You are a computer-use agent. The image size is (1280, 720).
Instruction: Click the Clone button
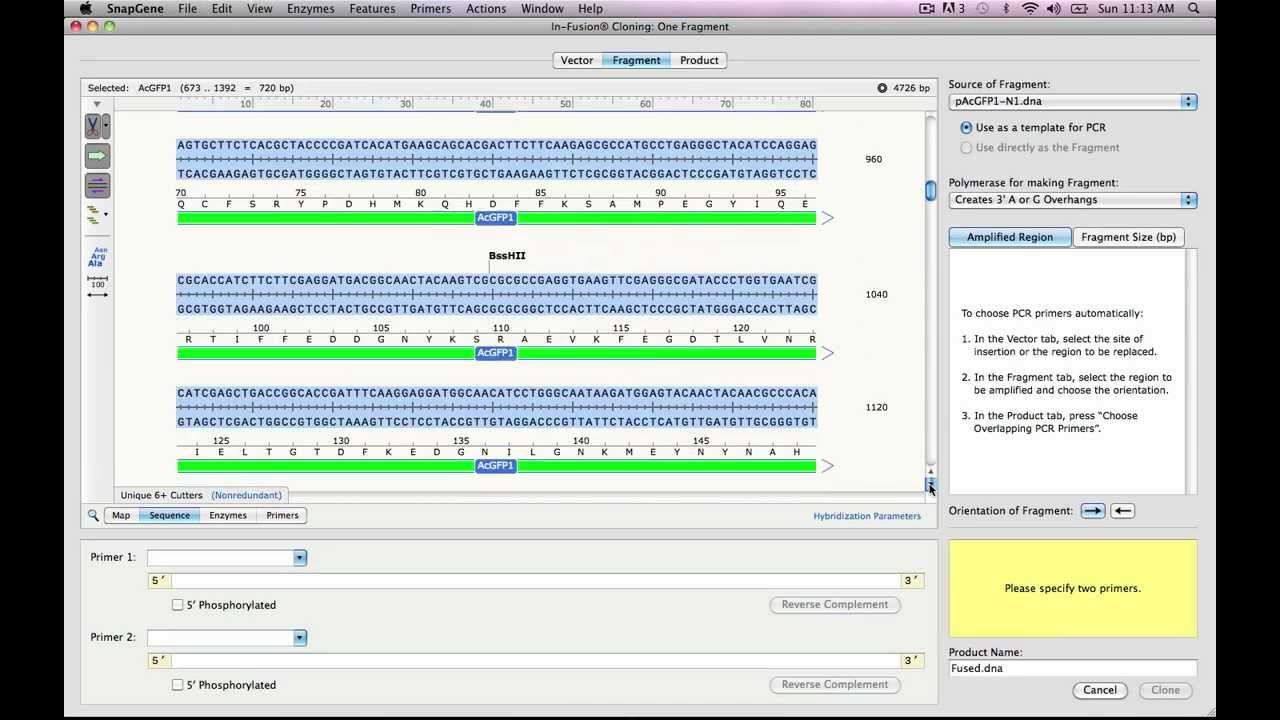[1165, 690]
